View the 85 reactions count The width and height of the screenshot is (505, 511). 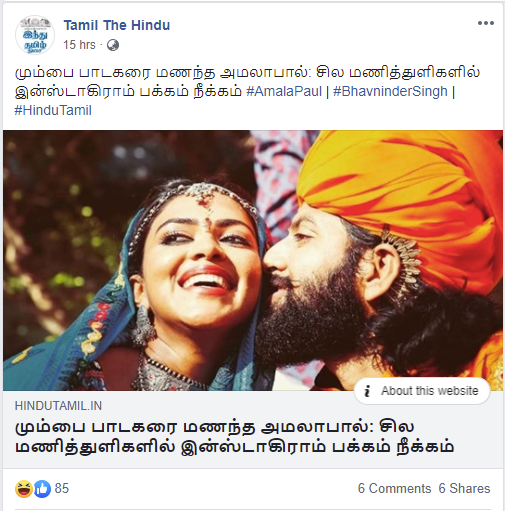(x=62, y=489)
